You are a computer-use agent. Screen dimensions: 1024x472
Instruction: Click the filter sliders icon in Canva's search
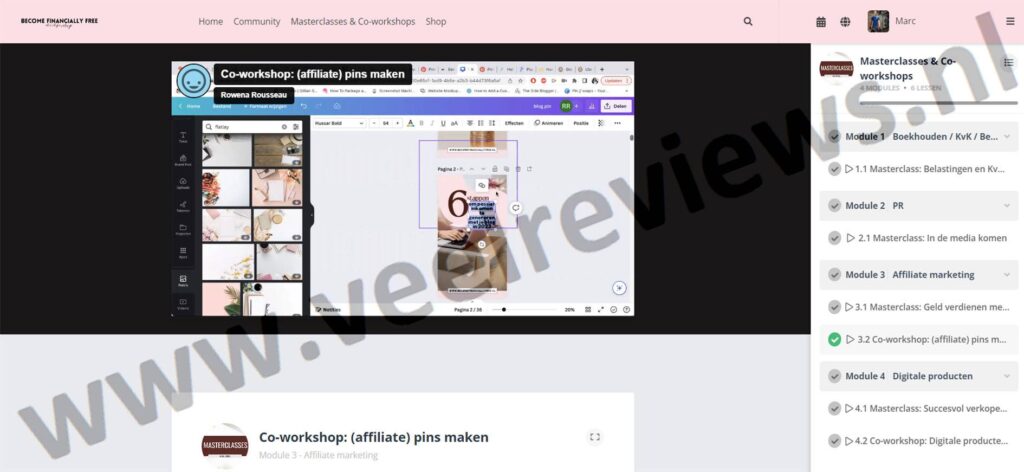[x=296, y=127]
